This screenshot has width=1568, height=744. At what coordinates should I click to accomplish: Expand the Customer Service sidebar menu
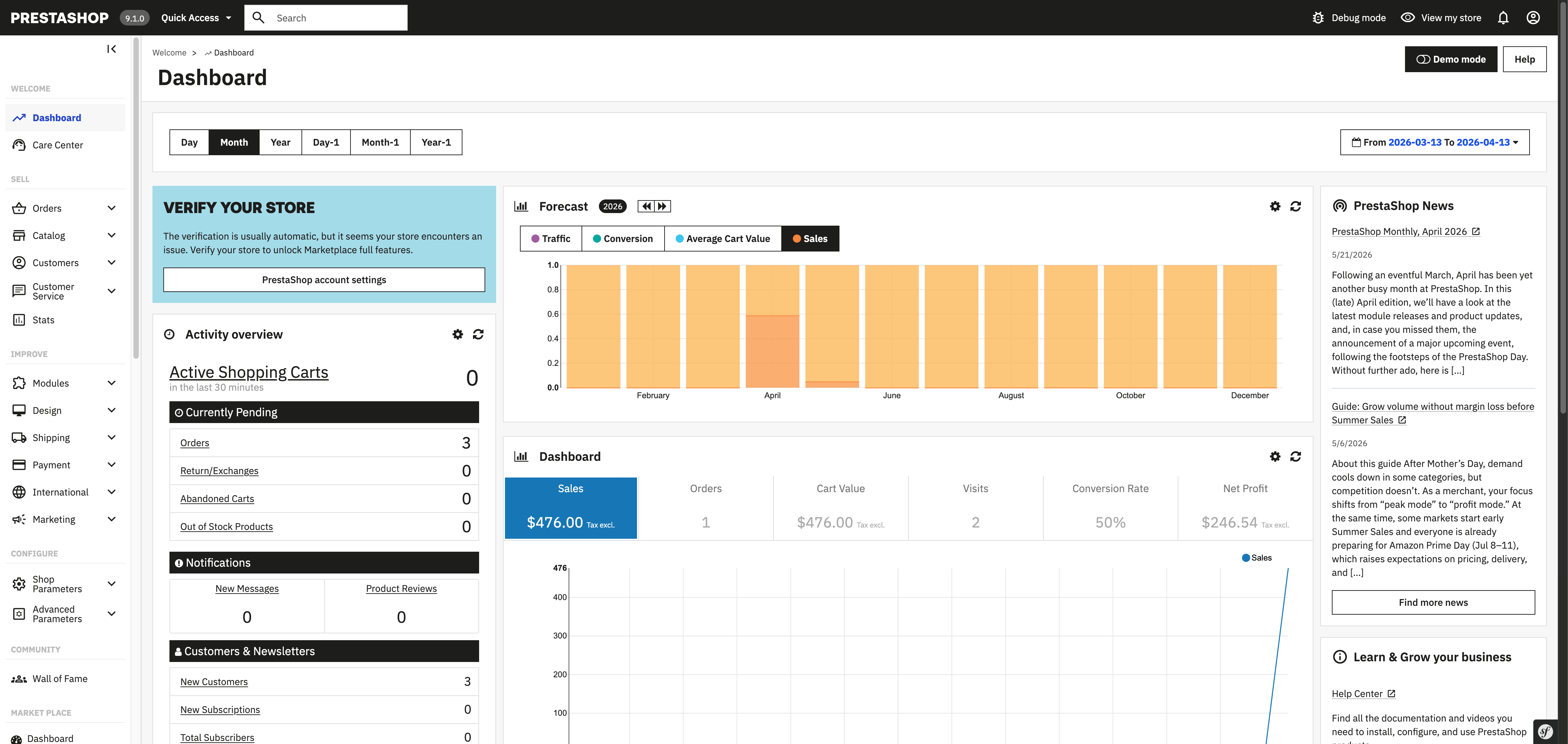111,291
